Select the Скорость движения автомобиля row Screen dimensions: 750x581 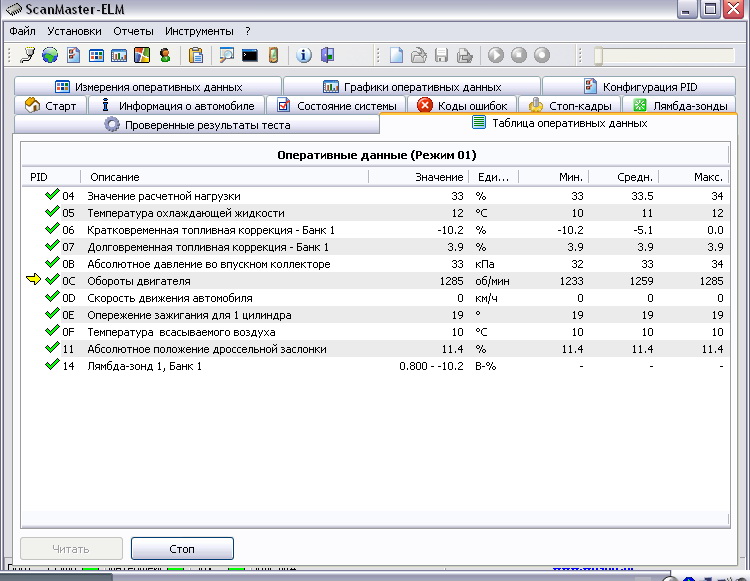168,298
